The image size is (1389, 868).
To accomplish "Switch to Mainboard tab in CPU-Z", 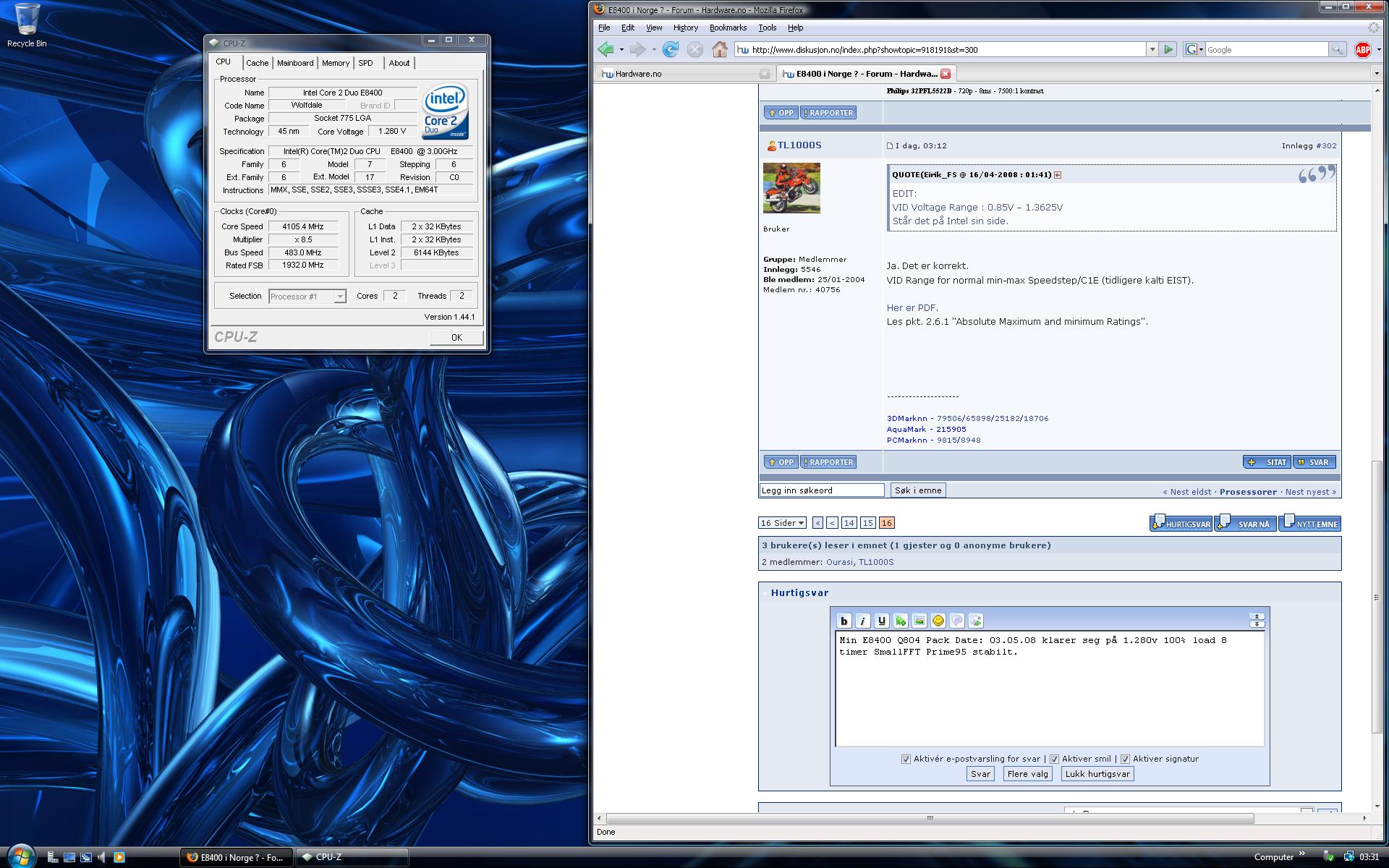I will click(x=295, y=63).
